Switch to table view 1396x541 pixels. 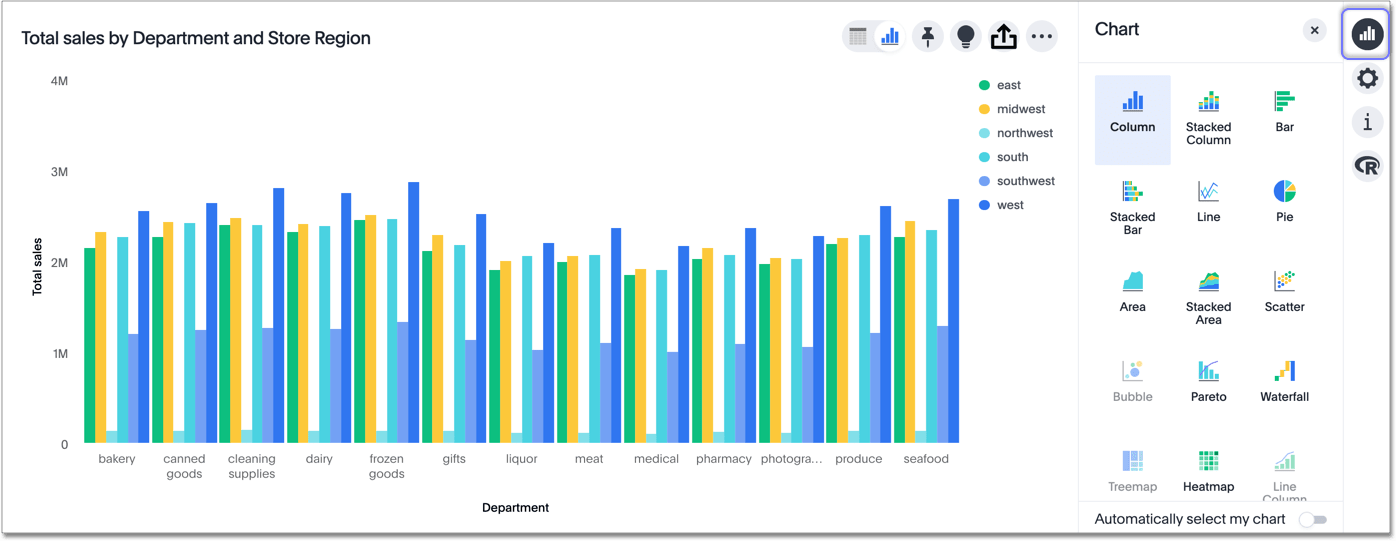[858, 37]
